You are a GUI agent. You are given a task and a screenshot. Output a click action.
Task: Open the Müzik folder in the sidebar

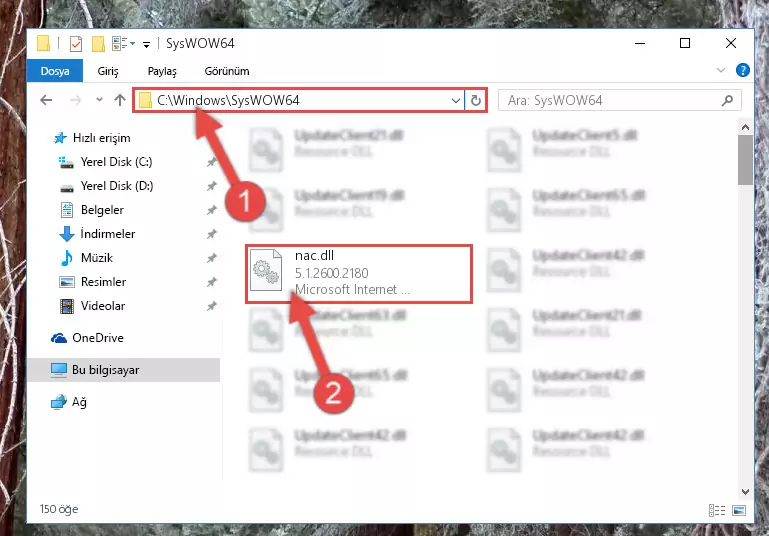coord(97,257)
